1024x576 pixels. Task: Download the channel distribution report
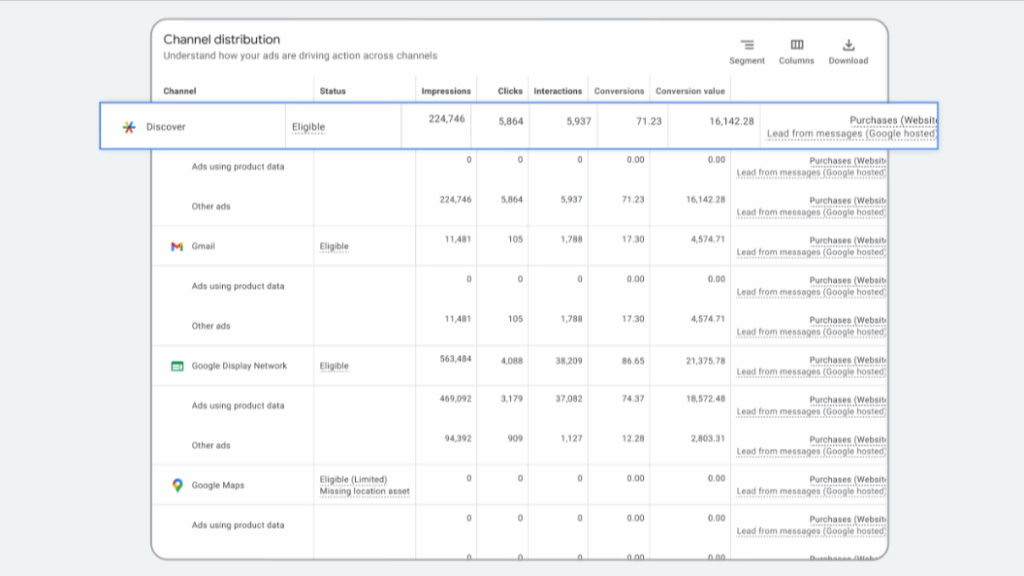tap(848, 52)
